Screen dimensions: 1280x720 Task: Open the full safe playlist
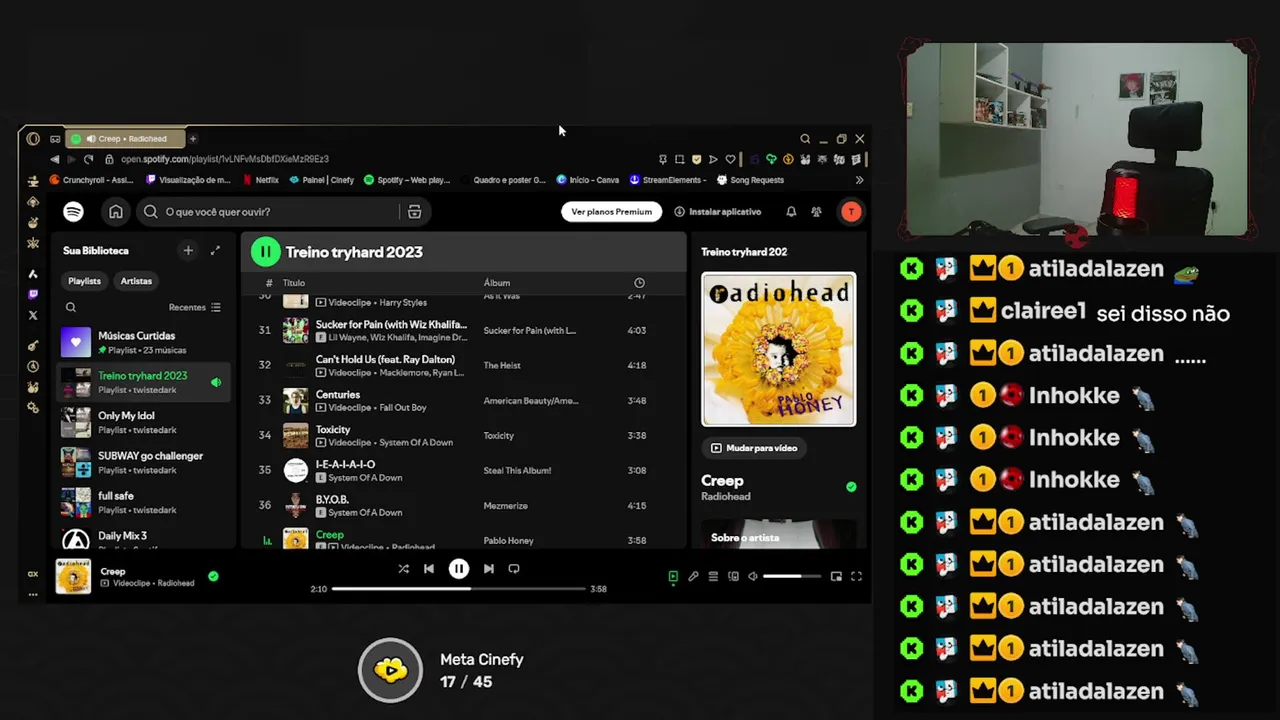(x=144, y=502)
